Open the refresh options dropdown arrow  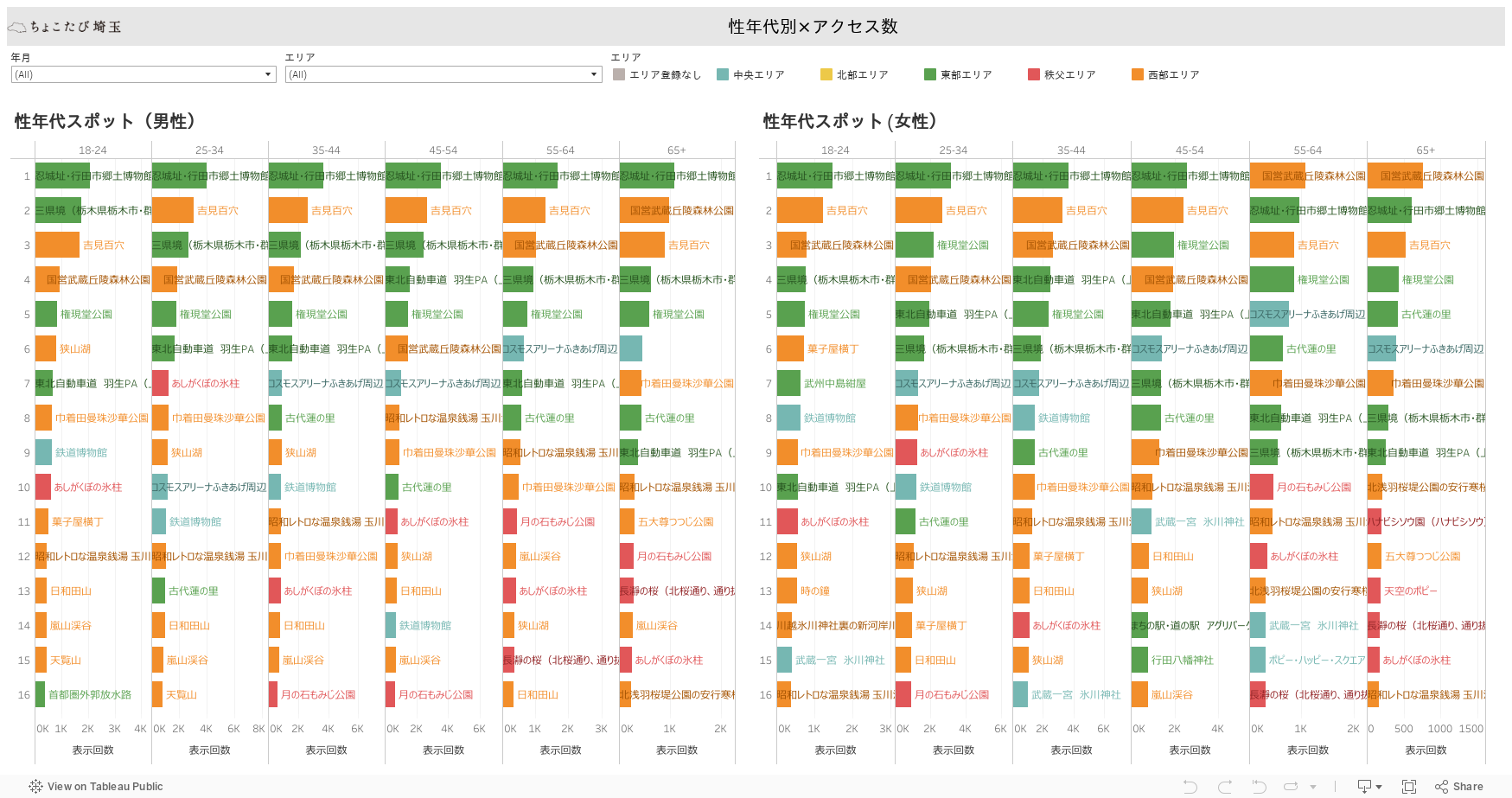point(1313,787)
